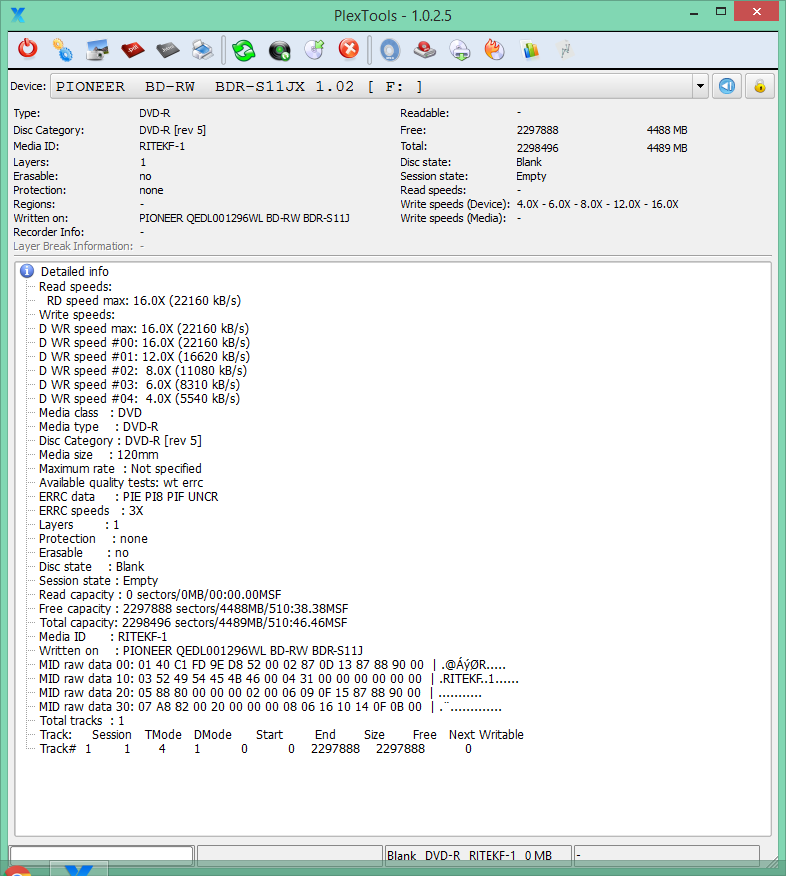
Task: Click the printer icon in toolbar
Action: pos(202,50)
